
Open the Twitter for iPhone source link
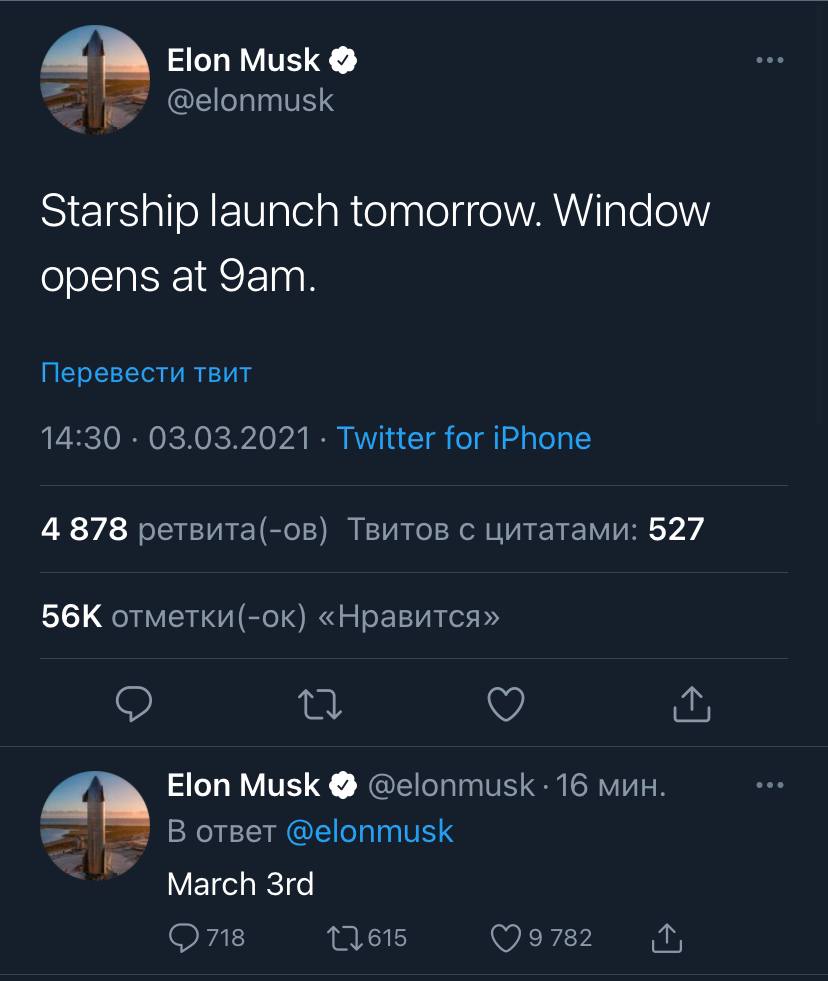[463, 438]
